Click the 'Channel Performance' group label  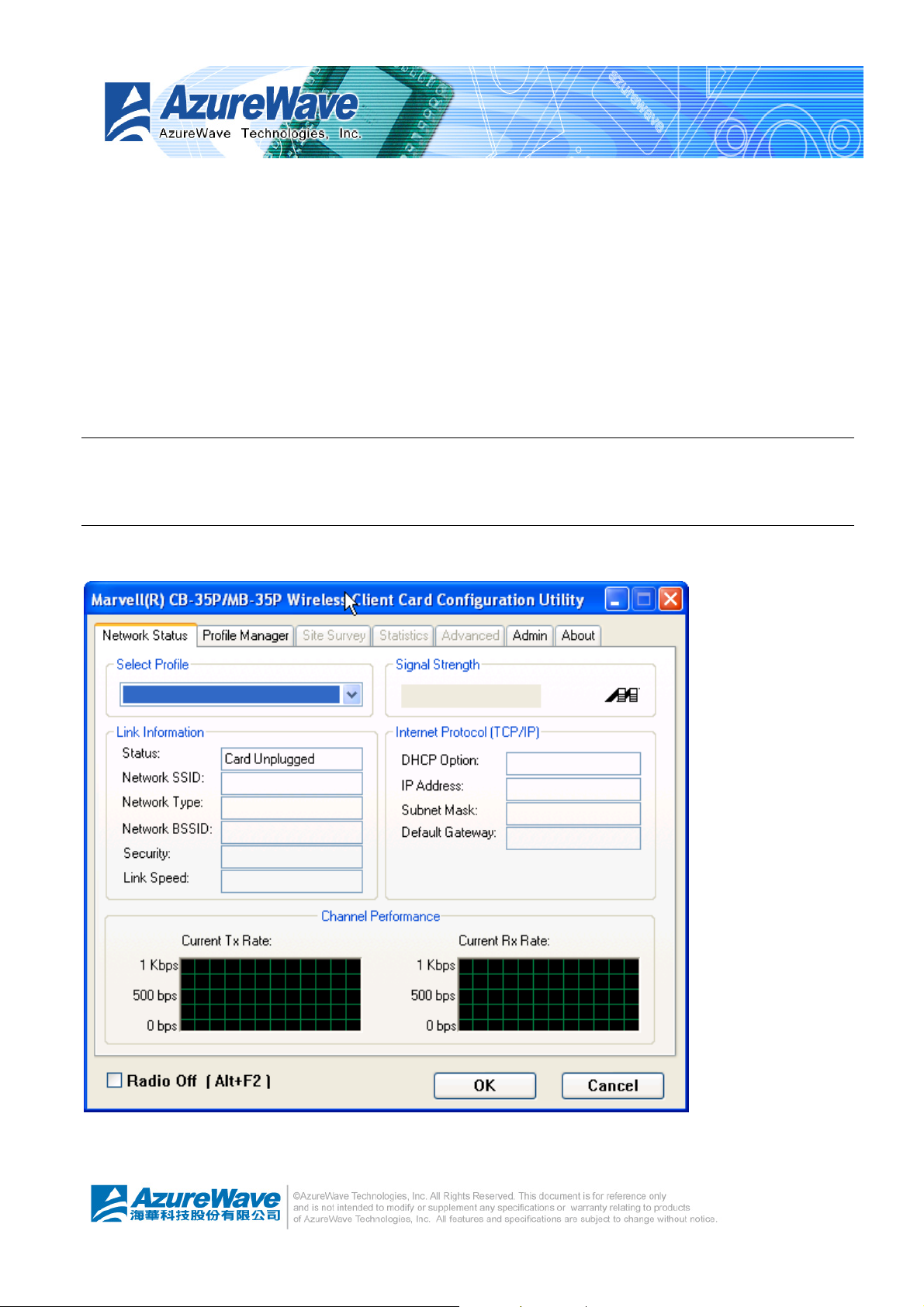[381, 916]
